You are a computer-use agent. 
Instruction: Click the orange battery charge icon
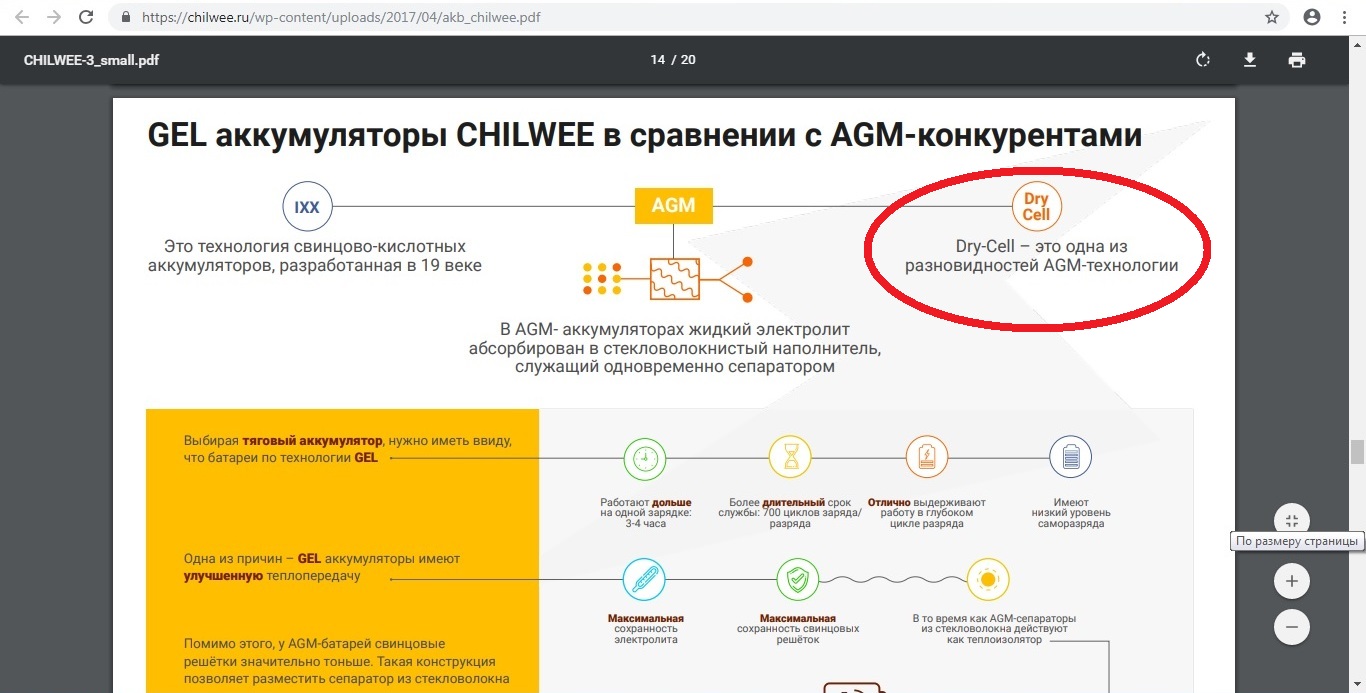926,458
